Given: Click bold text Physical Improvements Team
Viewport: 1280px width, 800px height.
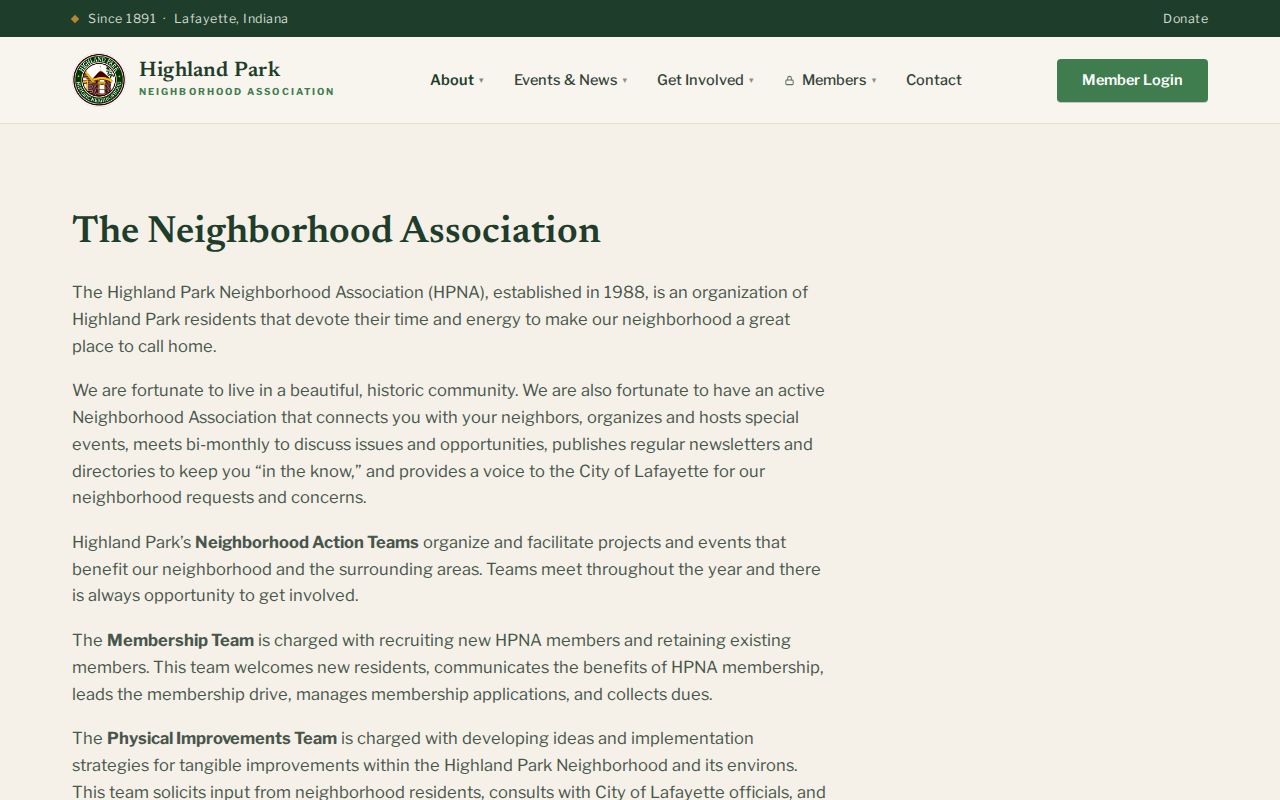Looking at the screenshot, I should pyautogui.click(x=222, y=738).
